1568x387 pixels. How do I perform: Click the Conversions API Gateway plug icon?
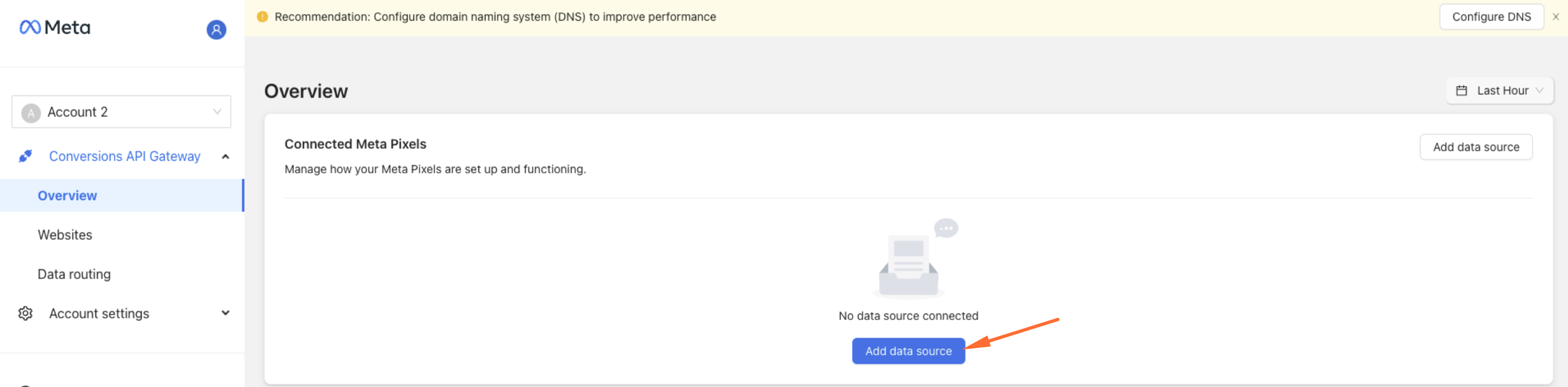(26, 156)
